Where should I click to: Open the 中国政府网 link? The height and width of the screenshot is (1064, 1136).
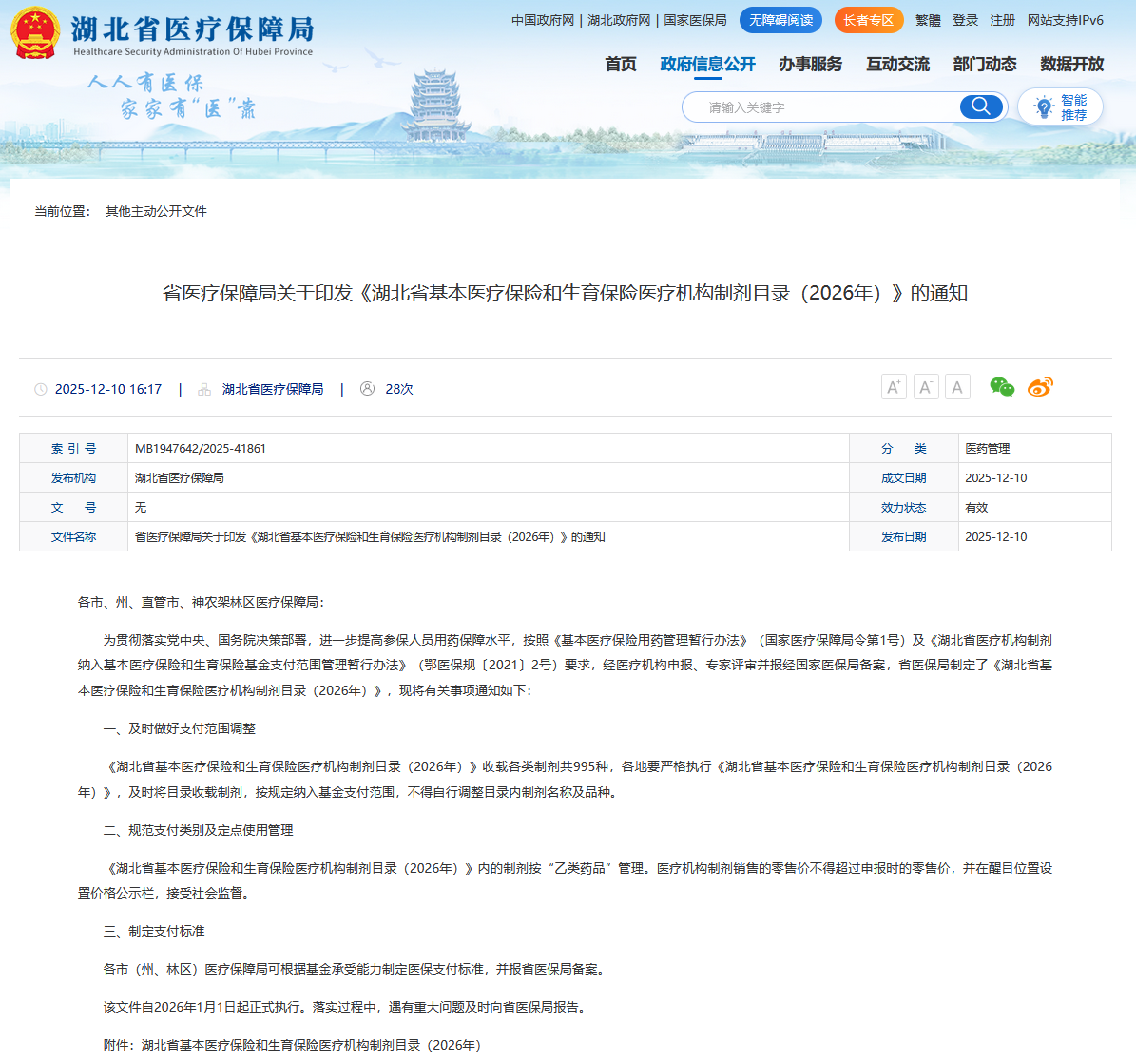click(543, 20)
